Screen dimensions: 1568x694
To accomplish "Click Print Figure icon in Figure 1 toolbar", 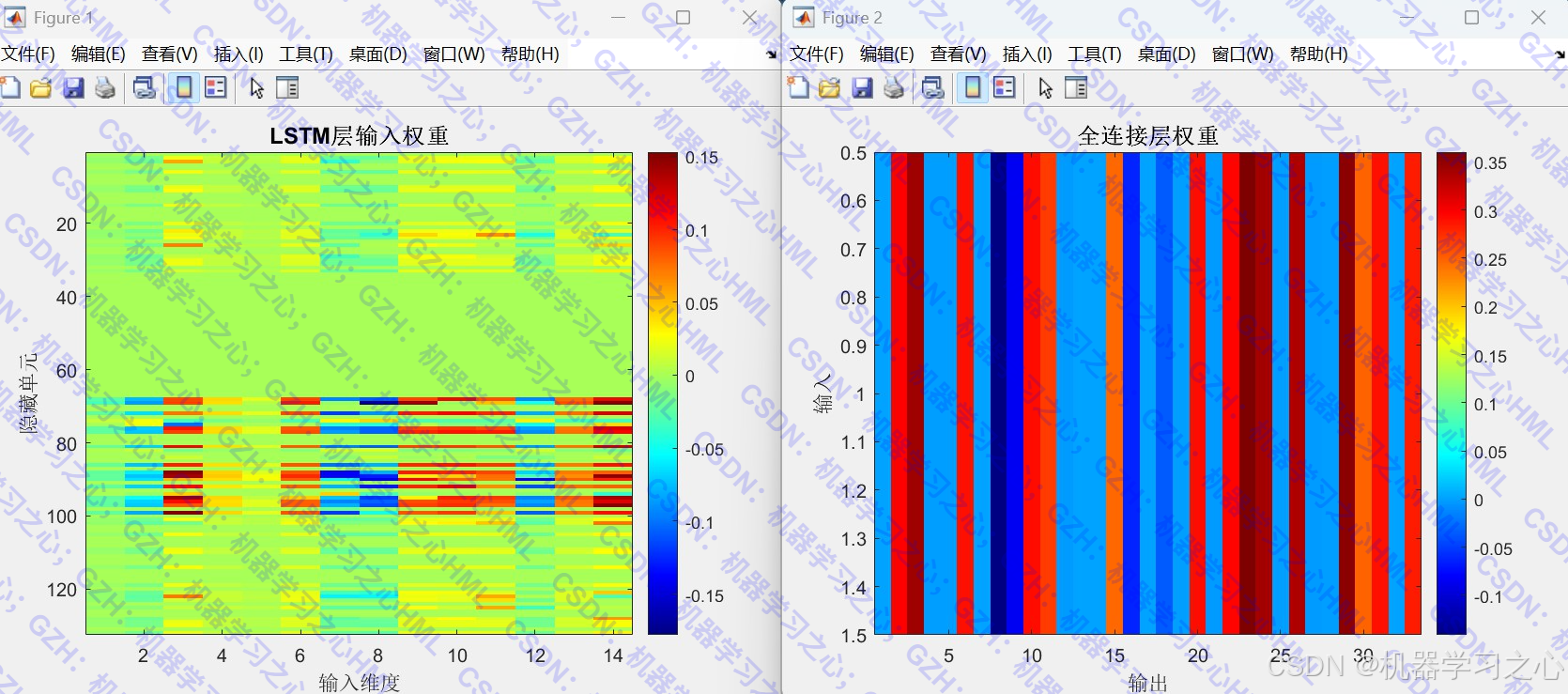I will tap(105, 88).
